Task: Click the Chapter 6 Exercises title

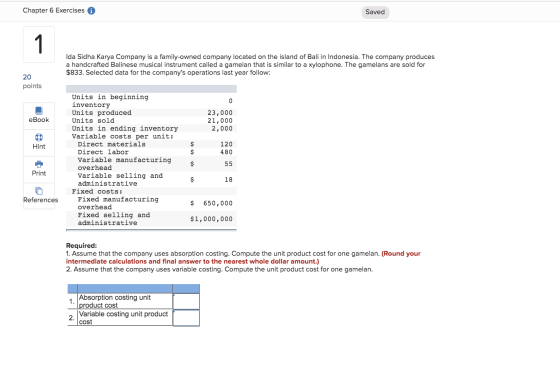Action: [x=54, y=10]
